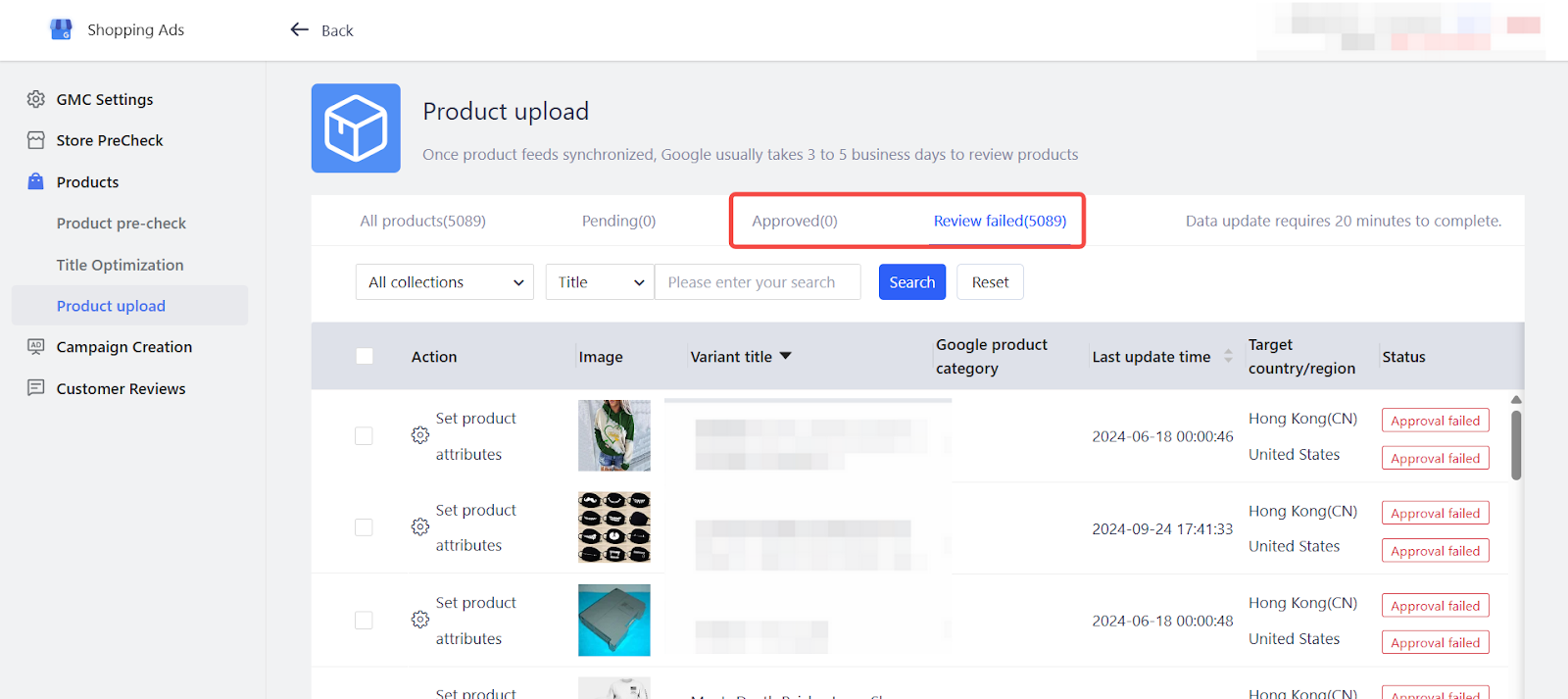Click 'Data update requires 20 minutes' notice

pos(1344,221)
